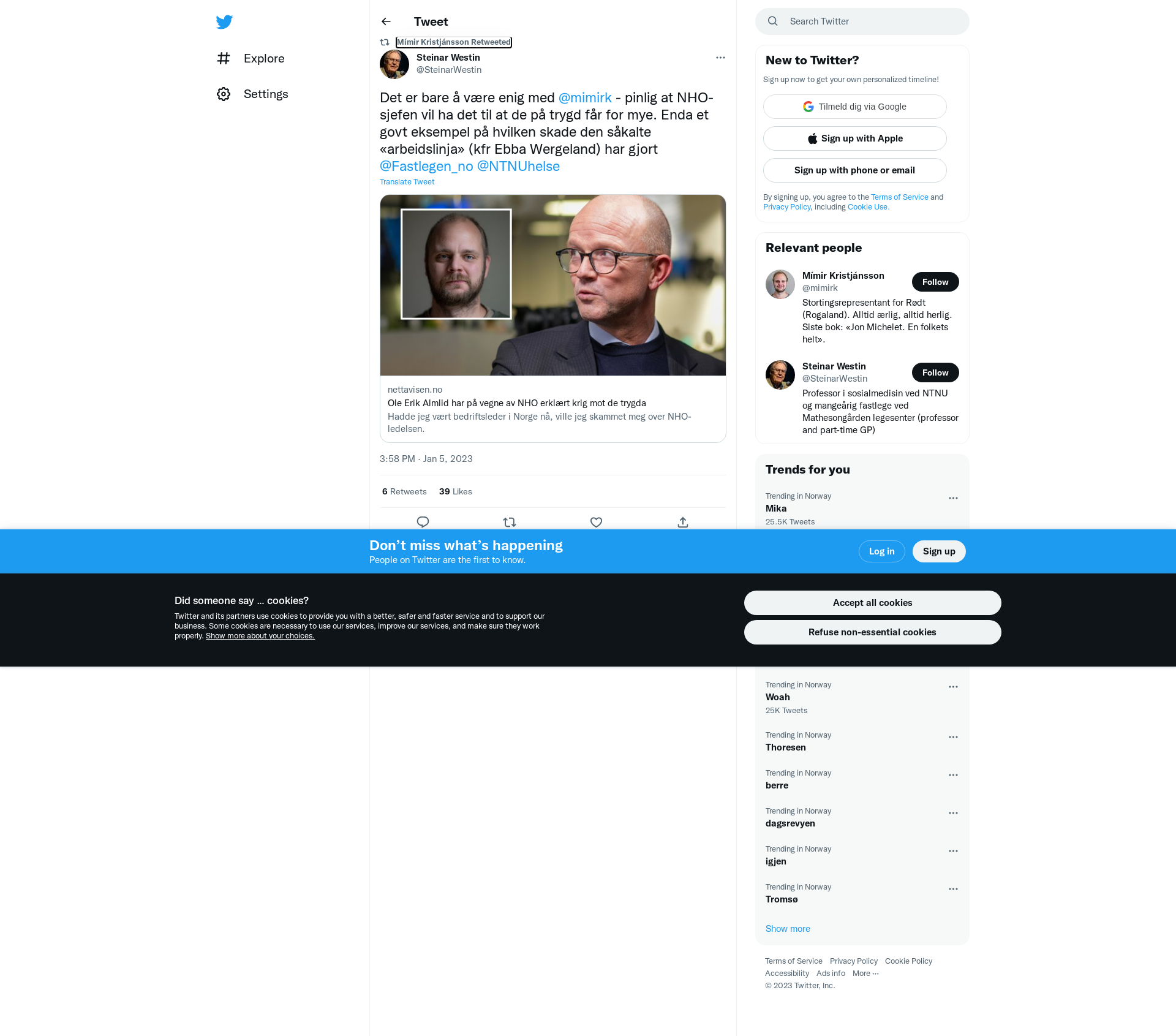Like the tweet with the heart icon
This screenshot has height=1036, width=1176.
pos(596,522)
